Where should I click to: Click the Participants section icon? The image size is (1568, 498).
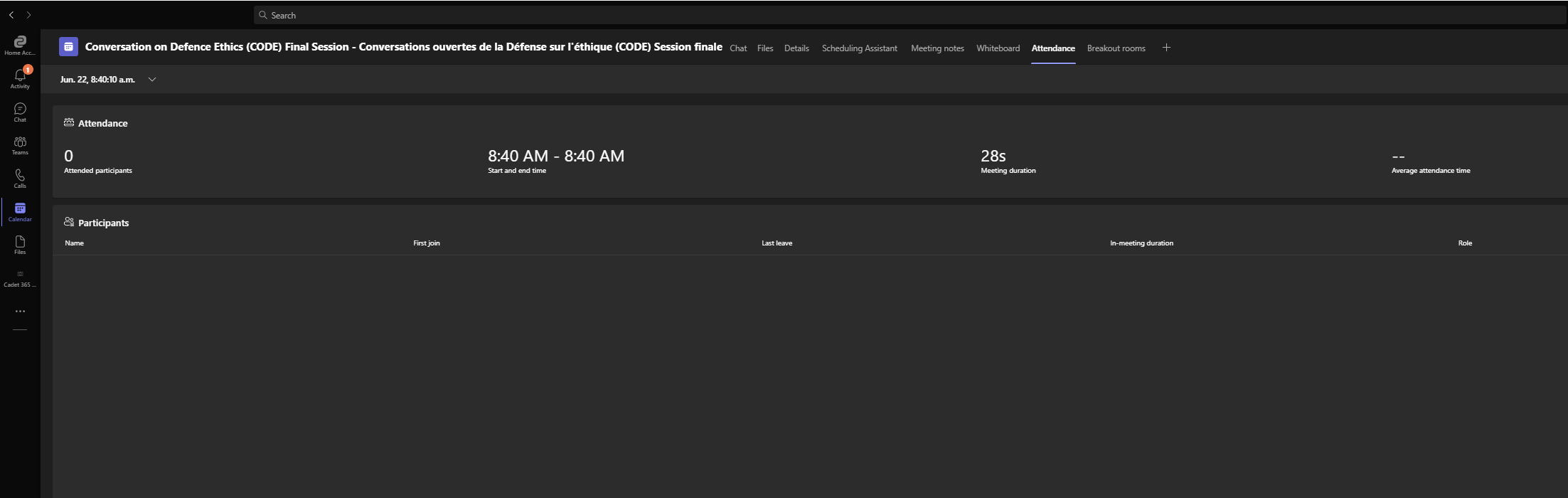(69, 222)
